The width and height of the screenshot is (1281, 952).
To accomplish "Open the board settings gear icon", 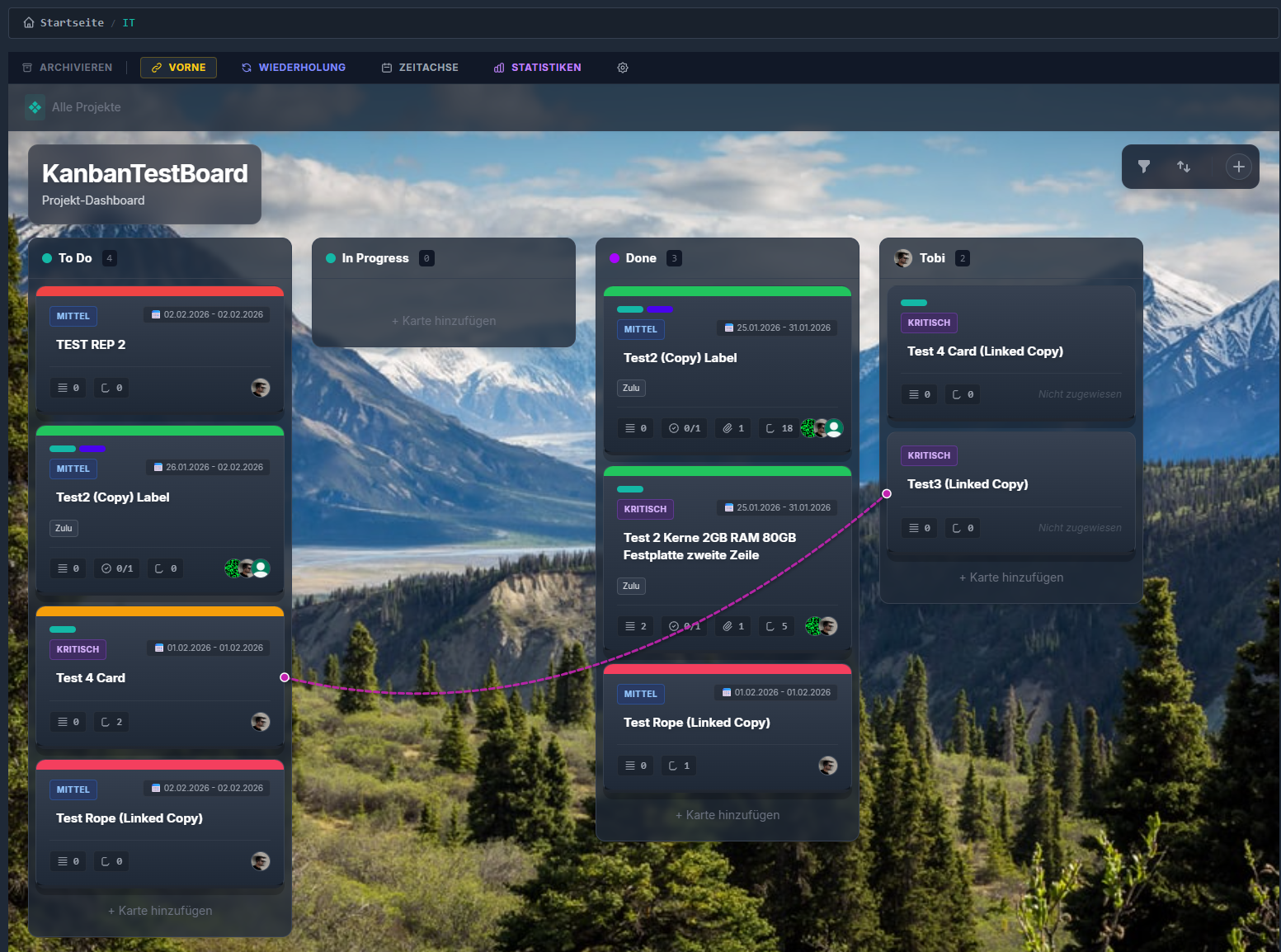I will pos(623,67).
